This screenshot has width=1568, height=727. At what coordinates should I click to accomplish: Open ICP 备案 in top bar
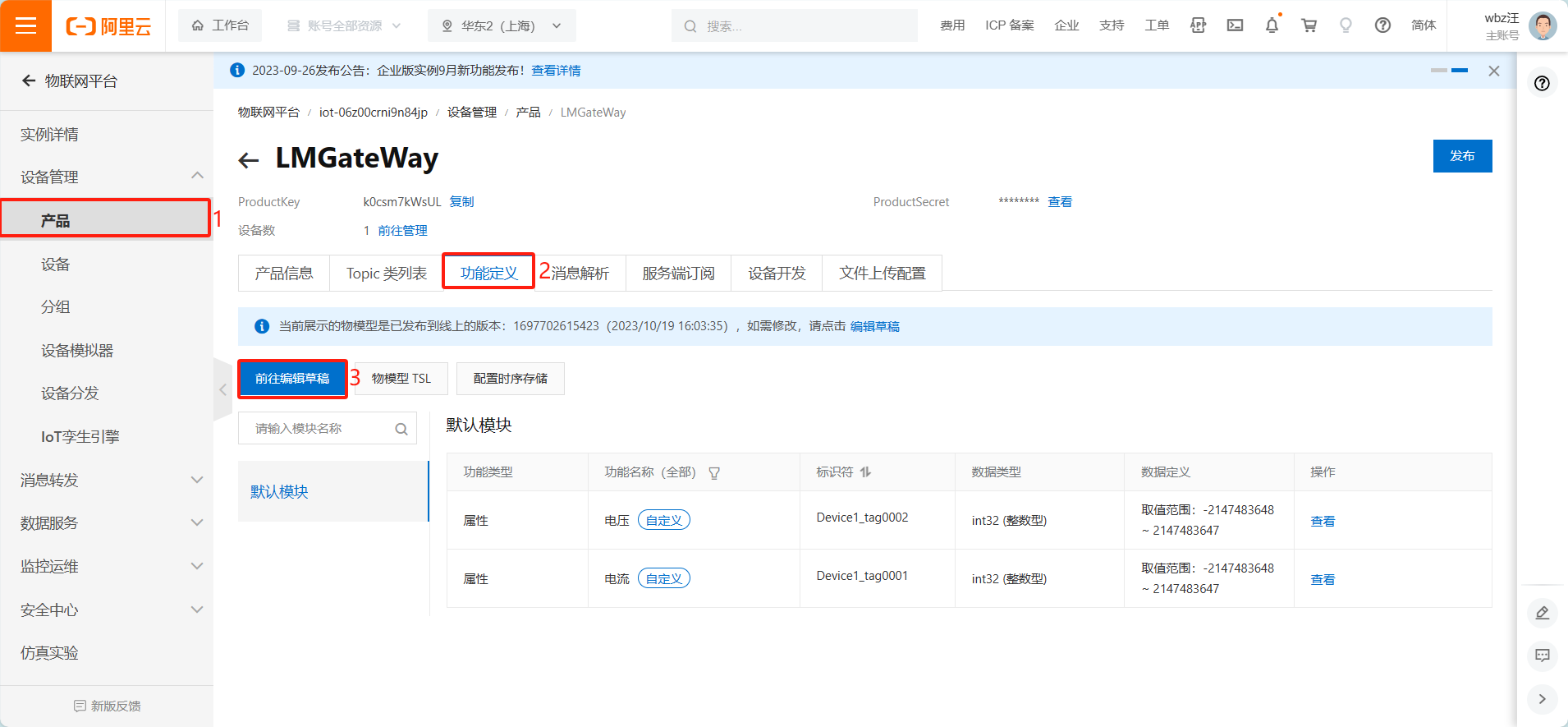1010,25
